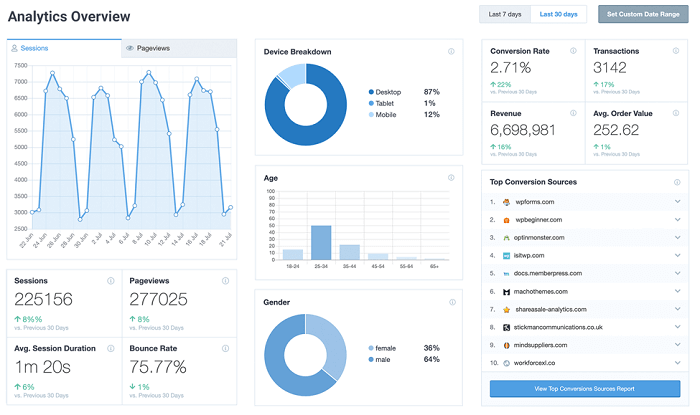Screen dimensions: 700x415
Task: Click the 35-44 age bar
Action: [350, 252]
